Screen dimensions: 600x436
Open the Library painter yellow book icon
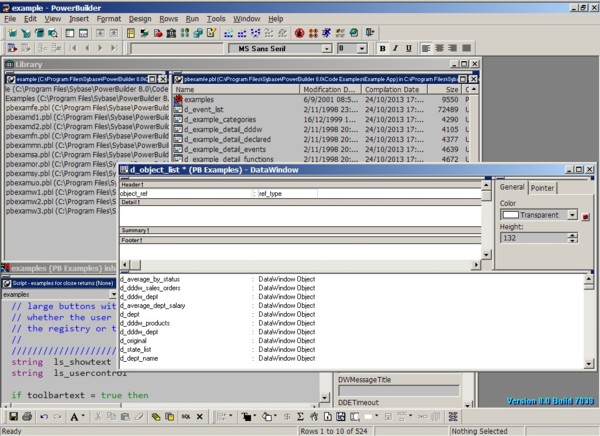pos(131,33)
